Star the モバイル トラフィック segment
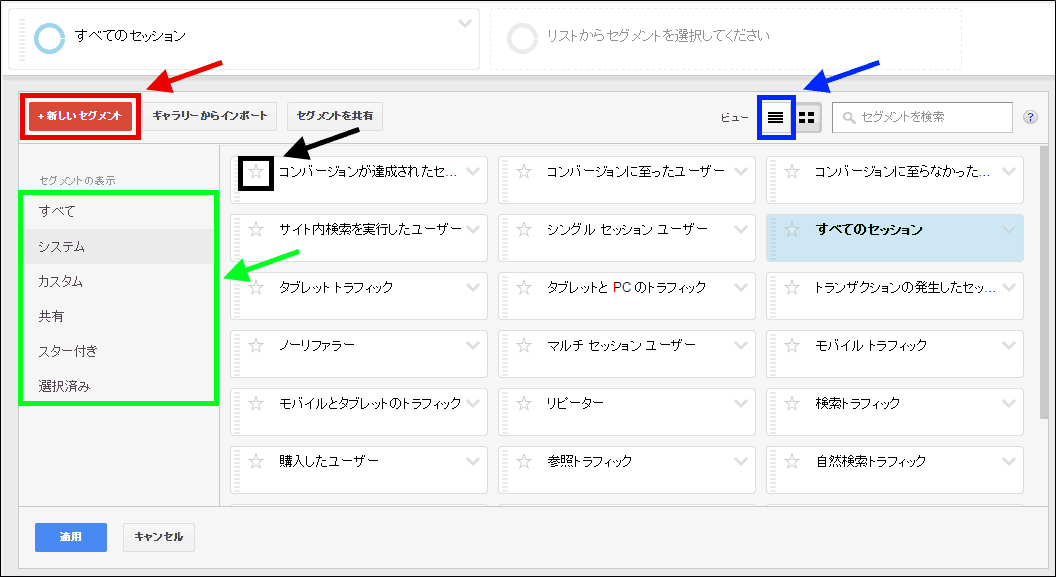 pos(792,346)
